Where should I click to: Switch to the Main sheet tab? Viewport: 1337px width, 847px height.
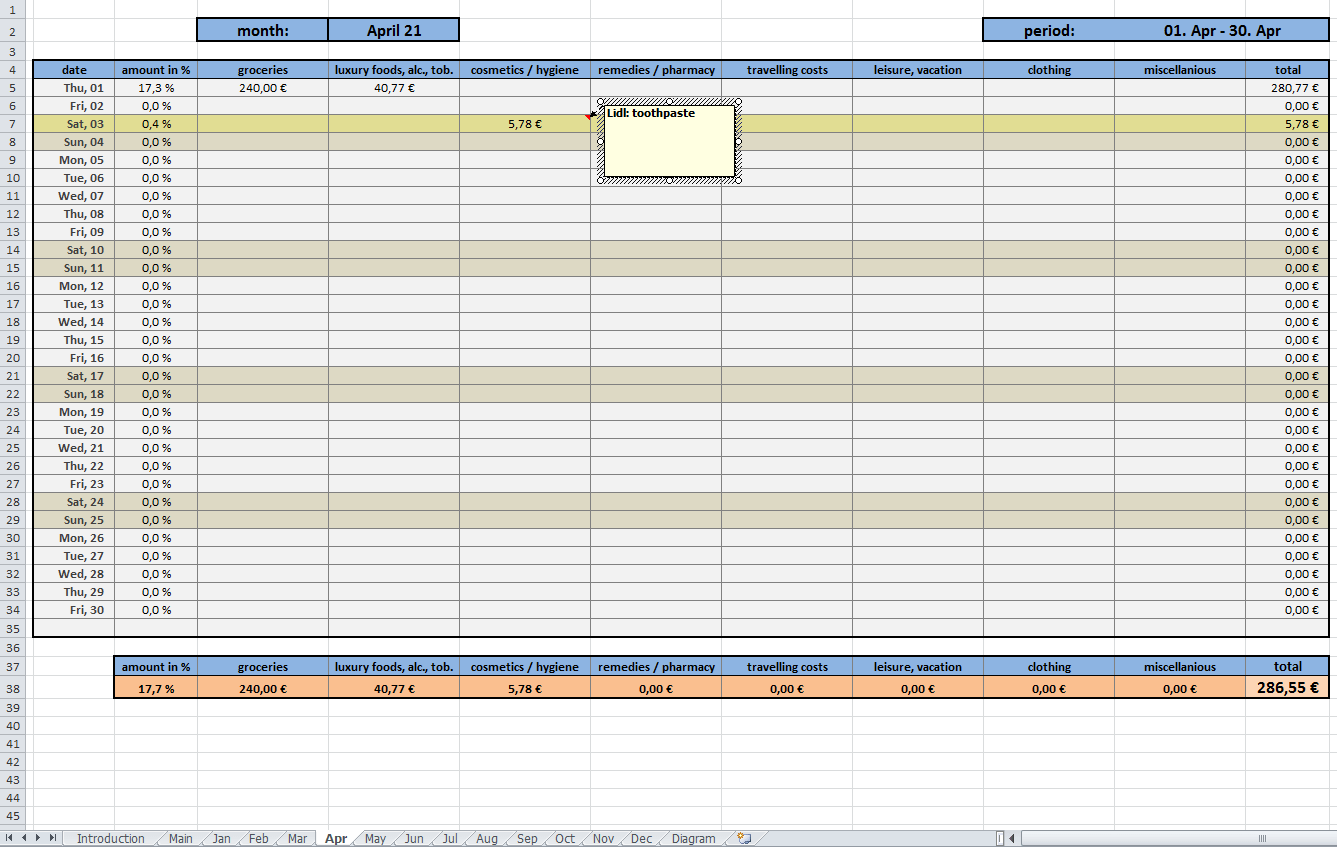(x=180, y=839)
